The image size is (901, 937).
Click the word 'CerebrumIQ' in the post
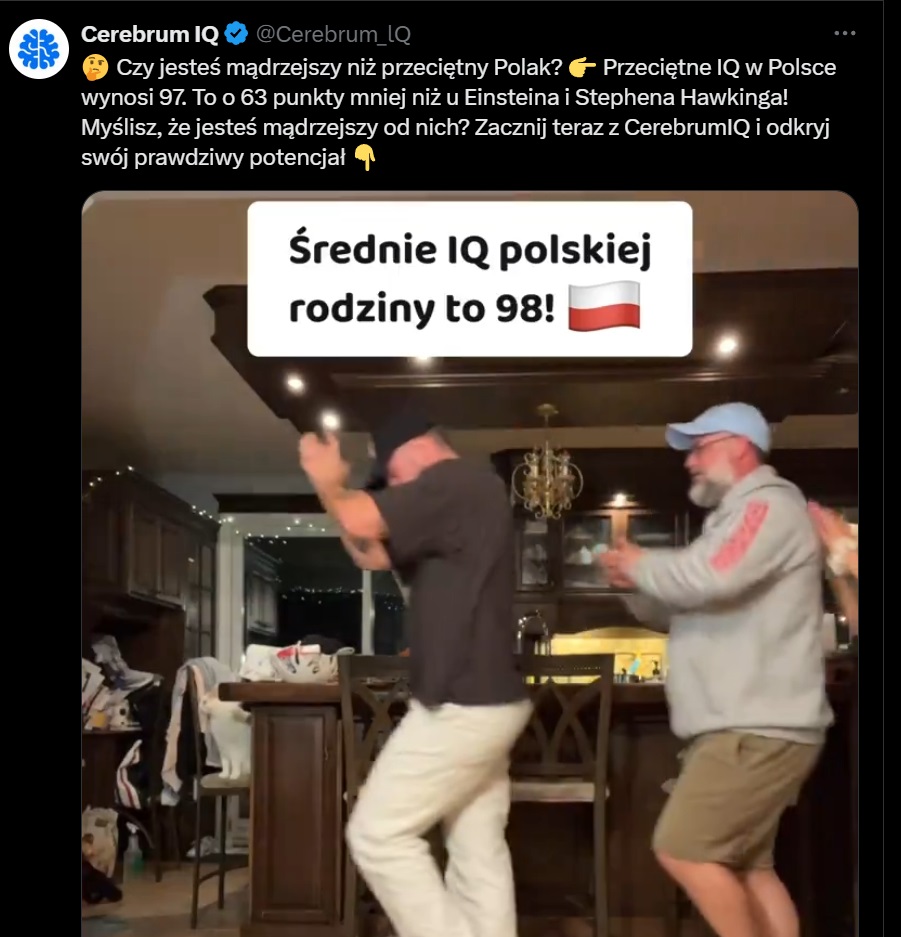(687, 128)
